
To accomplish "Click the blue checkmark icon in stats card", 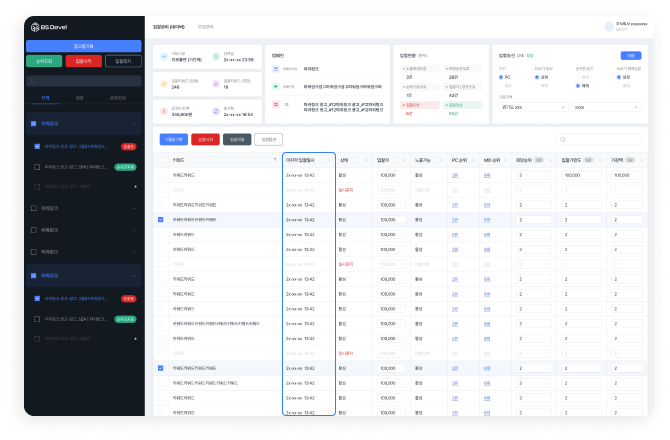I will [164, 57].
